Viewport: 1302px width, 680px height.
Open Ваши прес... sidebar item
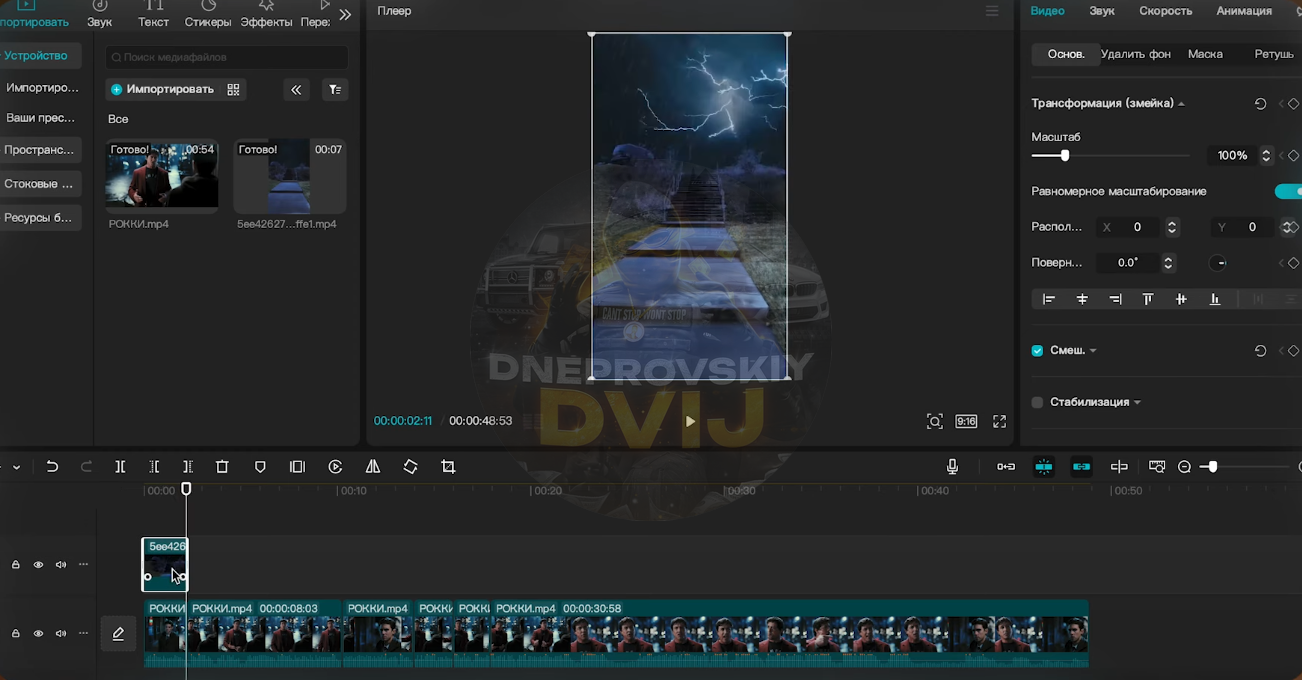pos(41,118)
